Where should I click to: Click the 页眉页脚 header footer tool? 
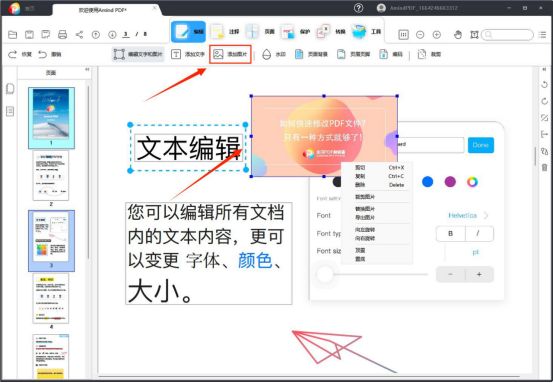353,54
